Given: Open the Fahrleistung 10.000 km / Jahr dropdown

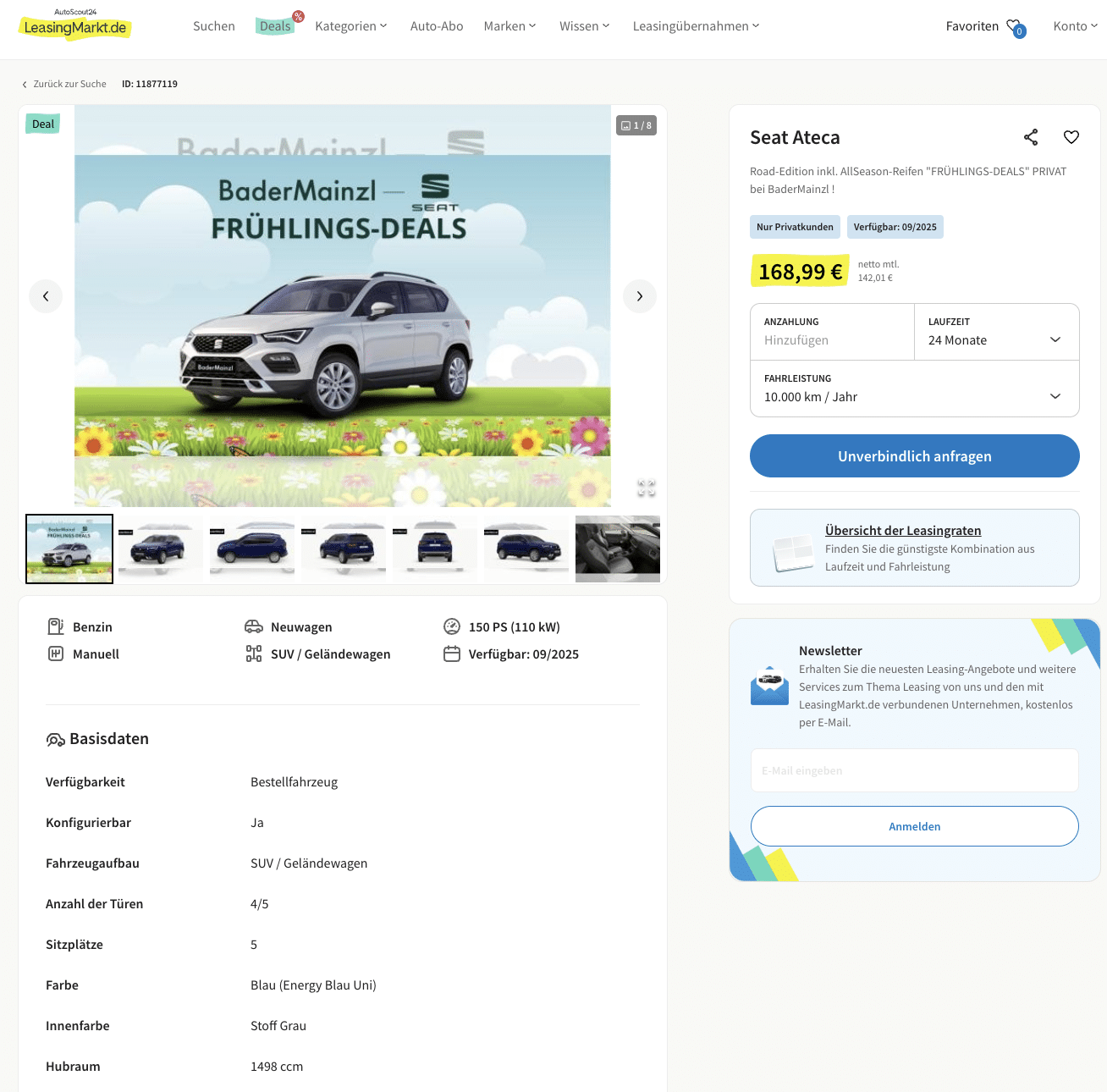Looking at the screenshot, I should 915,389.
